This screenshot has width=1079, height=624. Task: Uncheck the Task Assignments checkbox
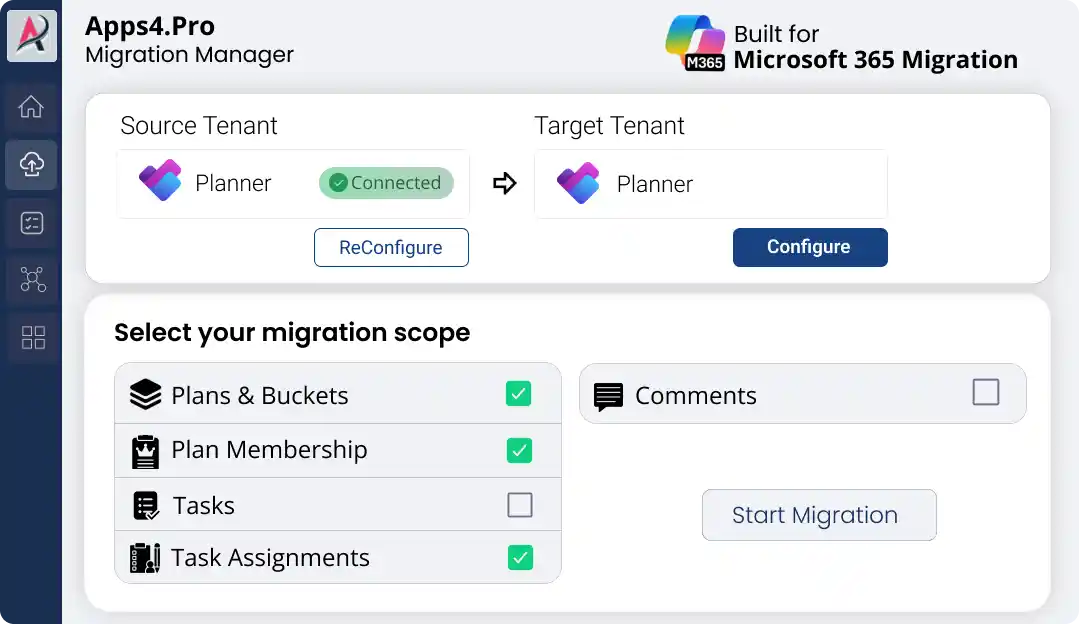point(520,557)
